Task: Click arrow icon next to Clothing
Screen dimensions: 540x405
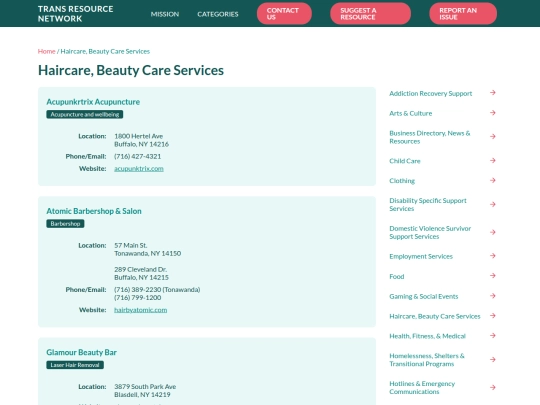Action: click(493, 180)
